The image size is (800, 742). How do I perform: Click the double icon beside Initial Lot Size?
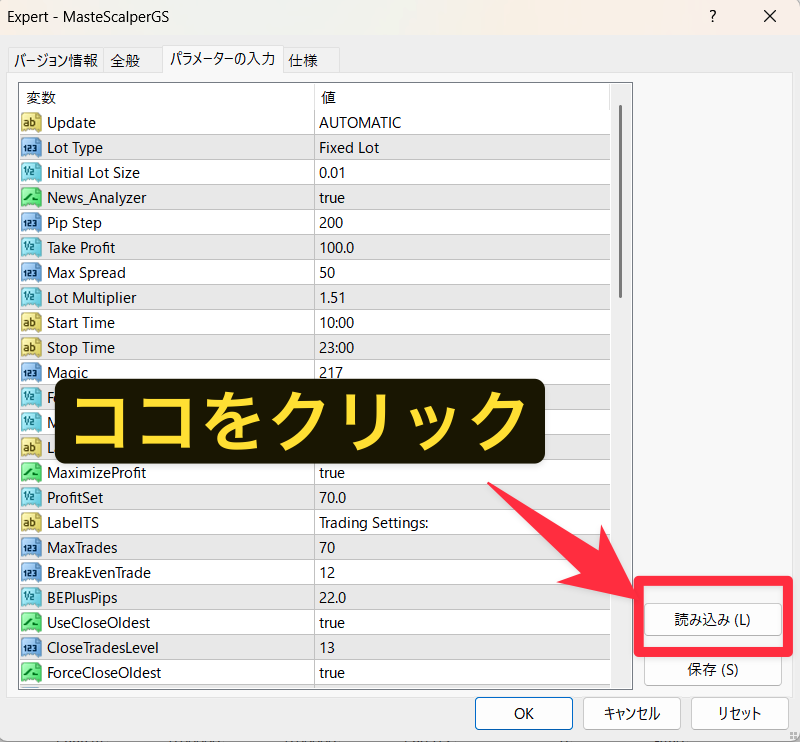click(x=31, y=172)
